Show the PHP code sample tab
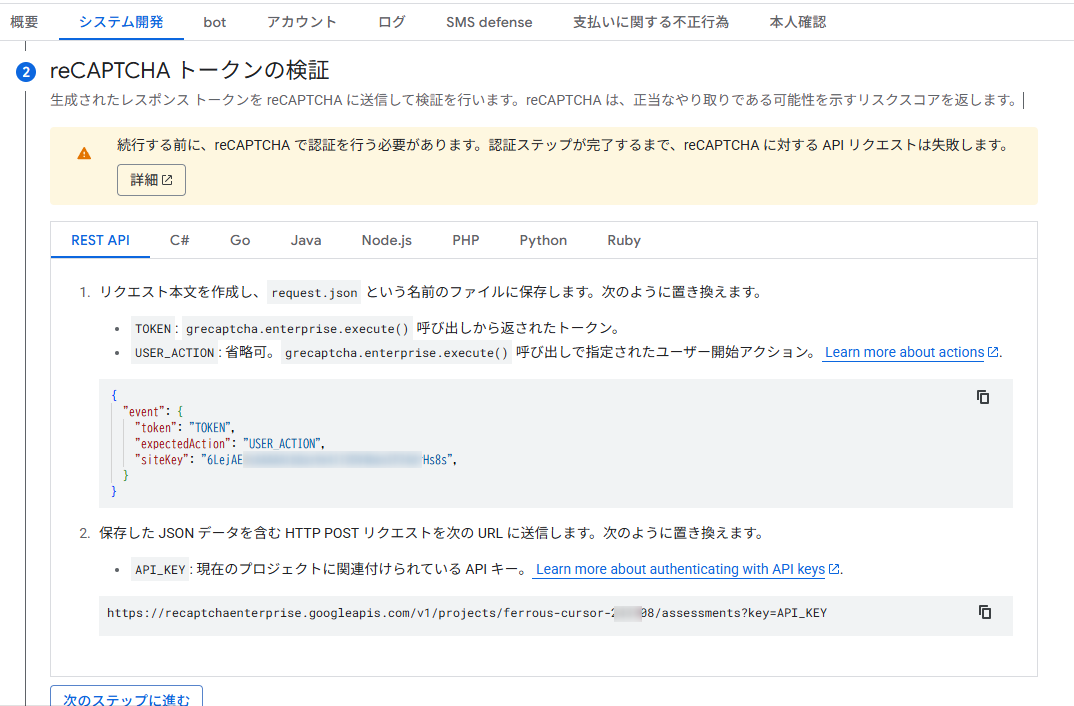 (x=466, y=240)
